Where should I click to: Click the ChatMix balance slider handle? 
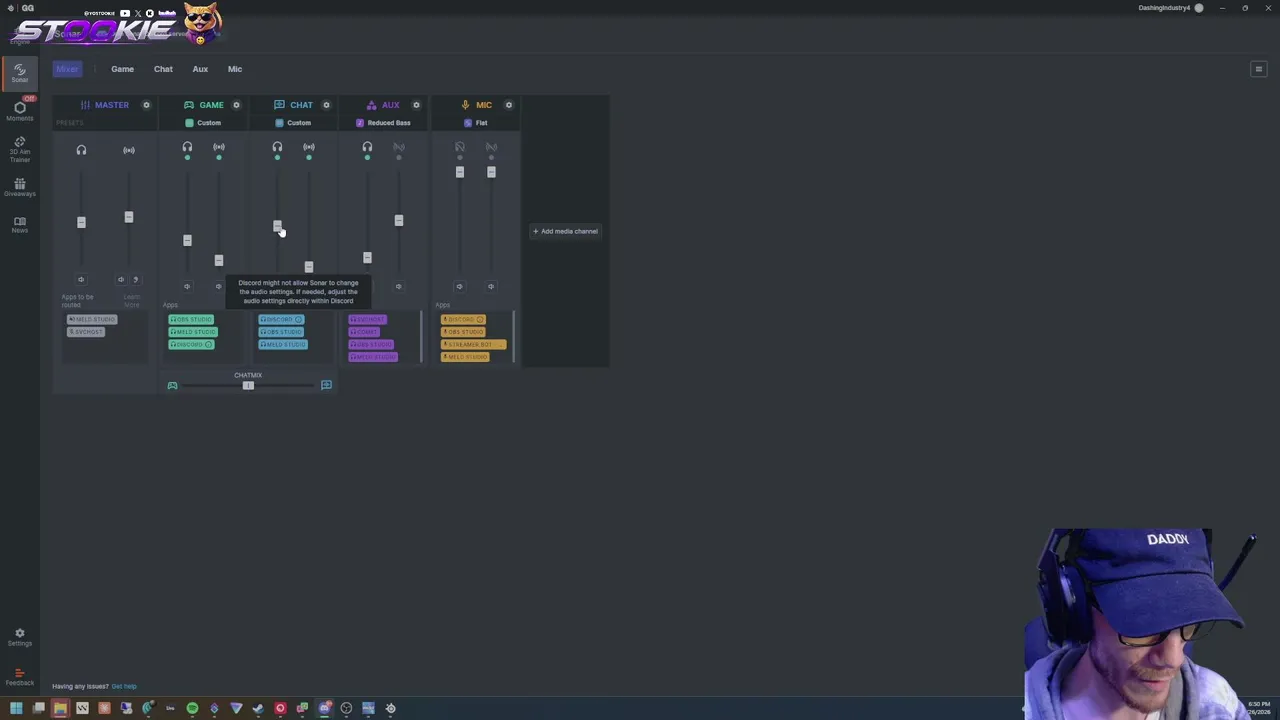(x=248, y=385)
